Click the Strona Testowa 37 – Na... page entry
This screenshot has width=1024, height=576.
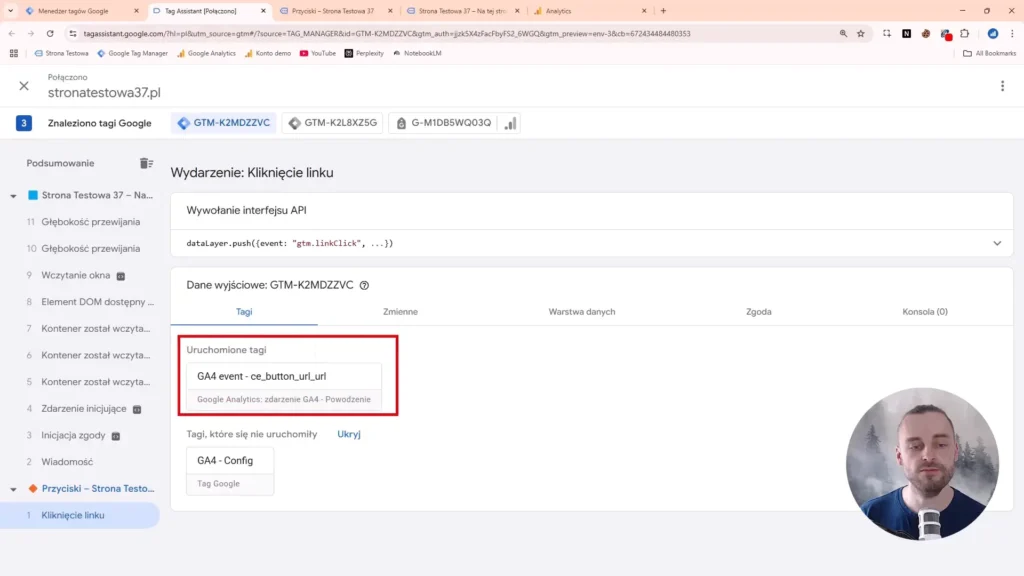[x=97, y=195]
